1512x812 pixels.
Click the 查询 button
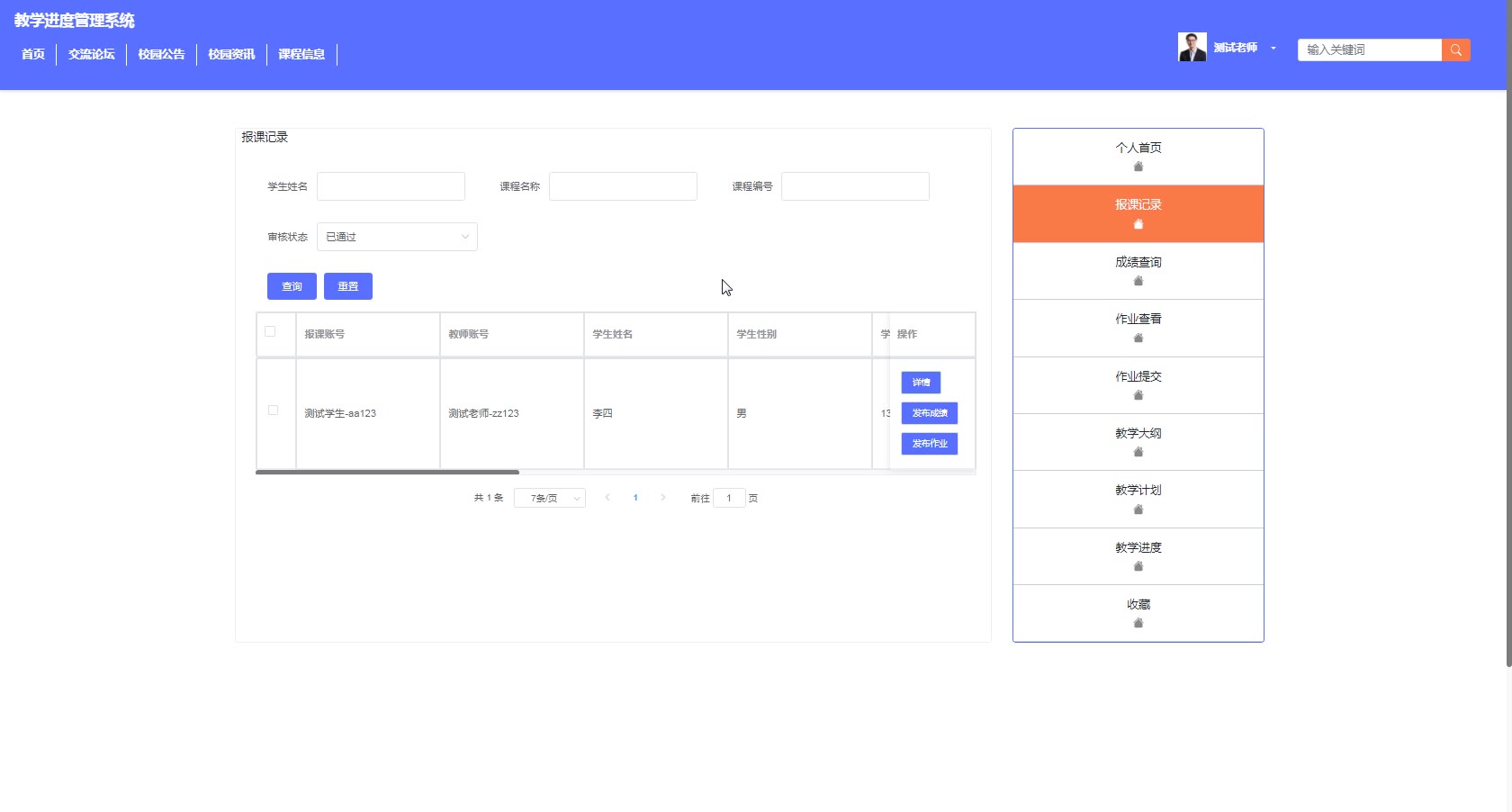pyautogui.click(x=292, y=286)
